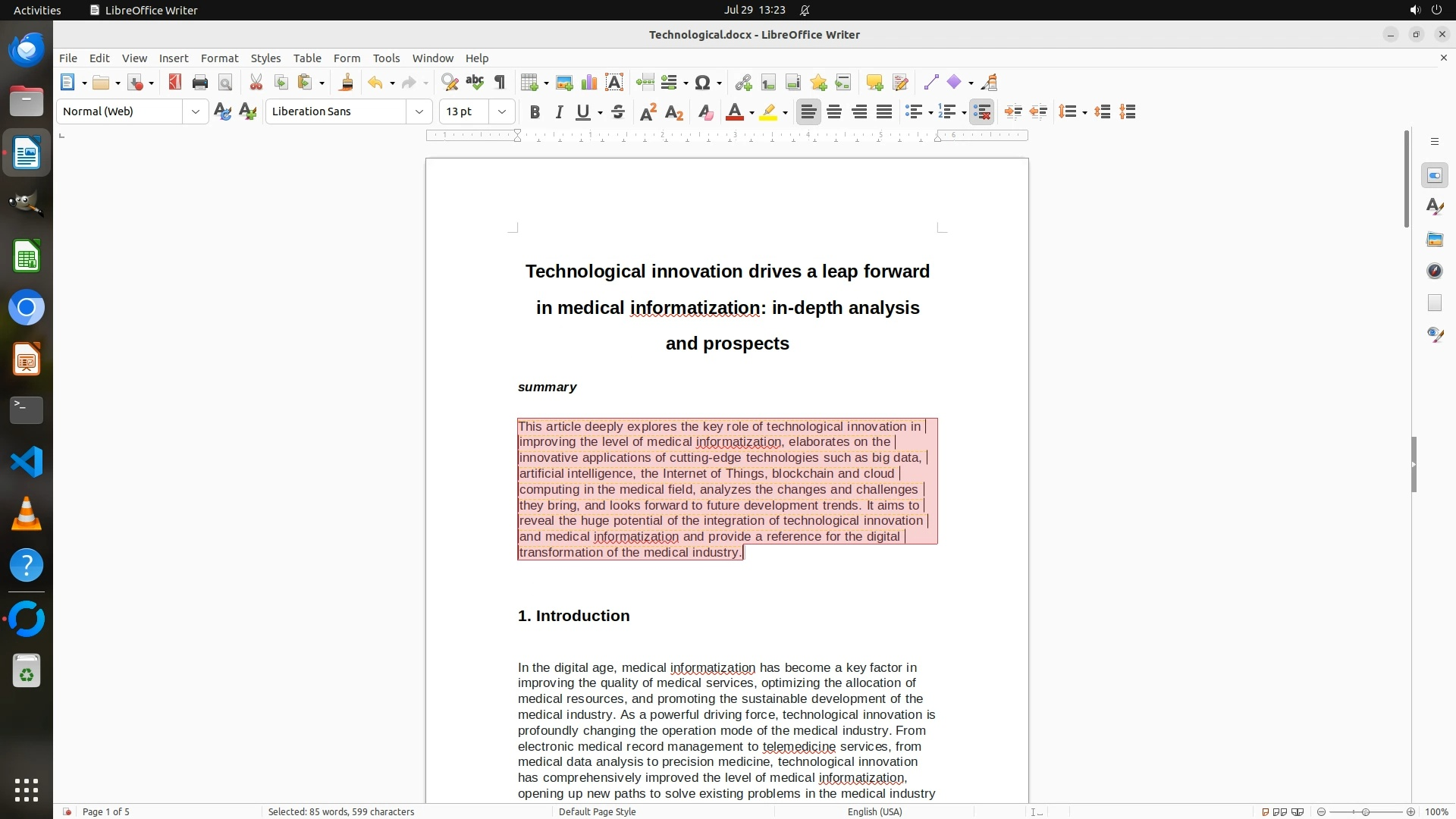Click the Find and Replace icon
Screen dimensions: 1456x819
[x=450, y=83]
